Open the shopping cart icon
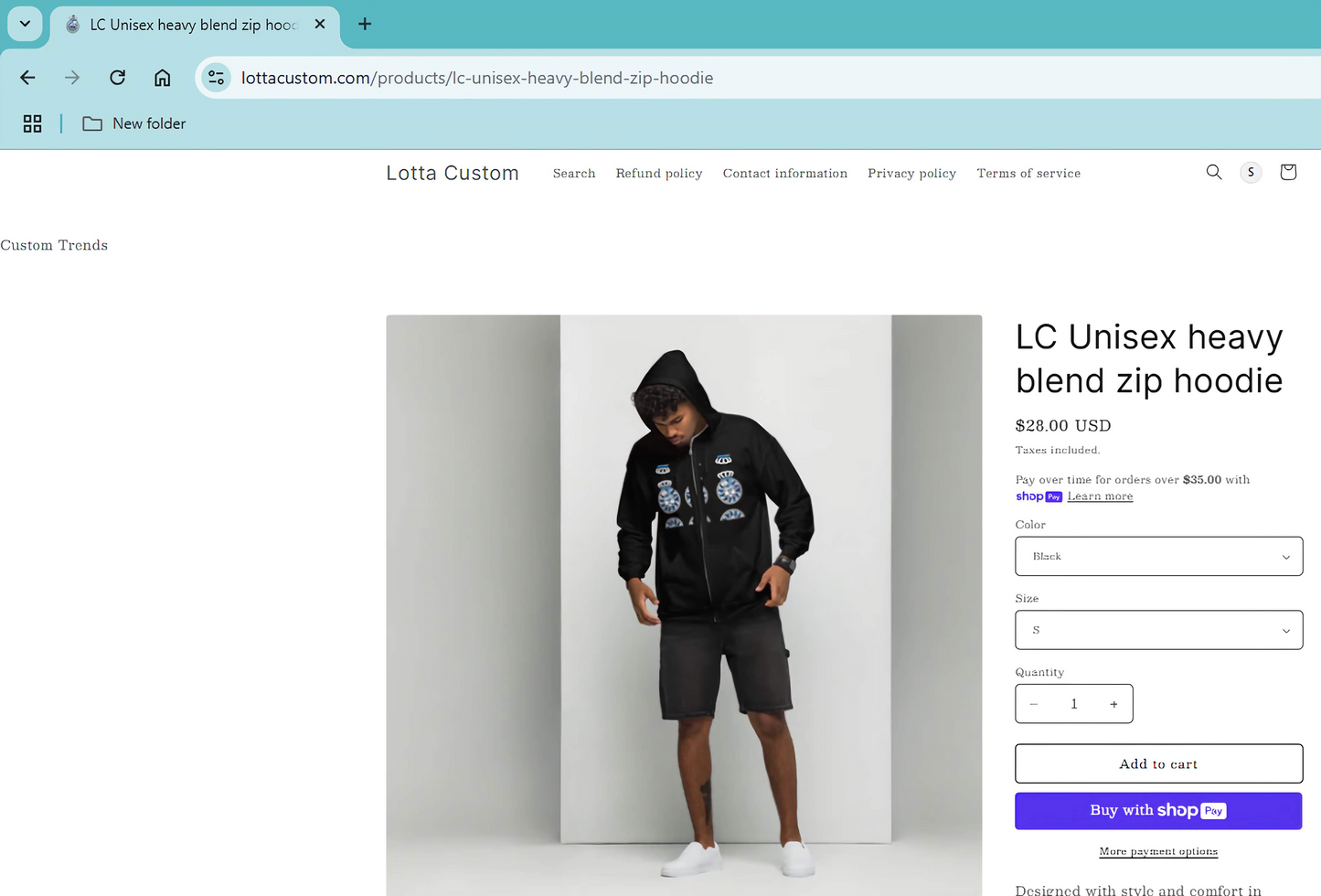Image resolution: width=1321 pixels, height=896 pixels. coord(1288,172)
